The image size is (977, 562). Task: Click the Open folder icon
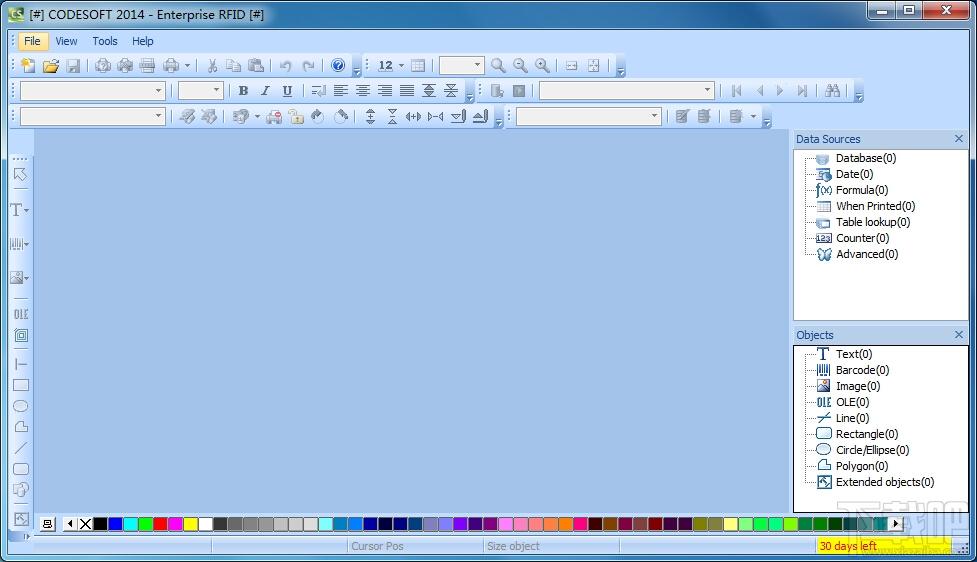click(50, 65)
